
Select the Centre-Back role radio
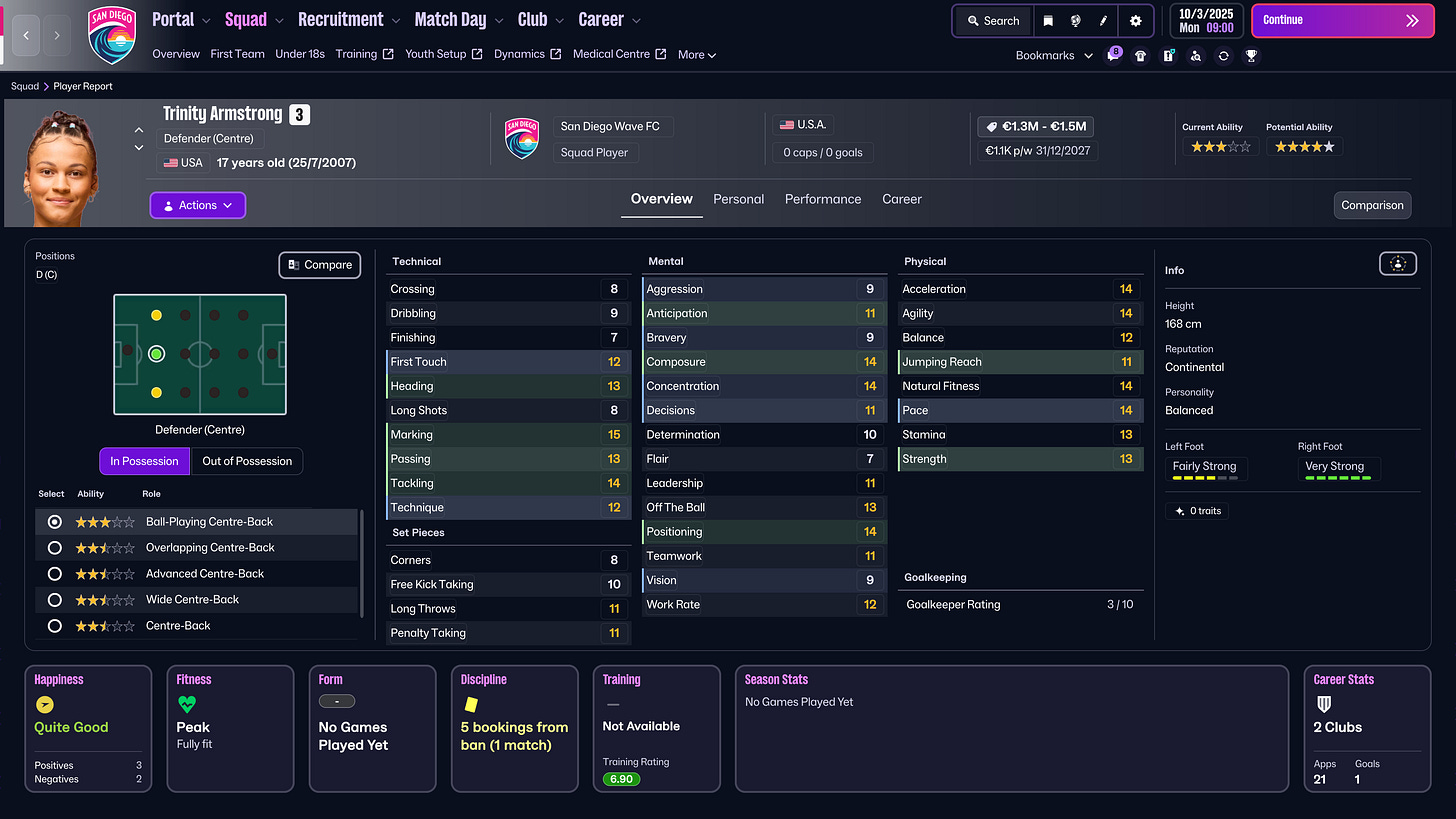tap(55, 626)
